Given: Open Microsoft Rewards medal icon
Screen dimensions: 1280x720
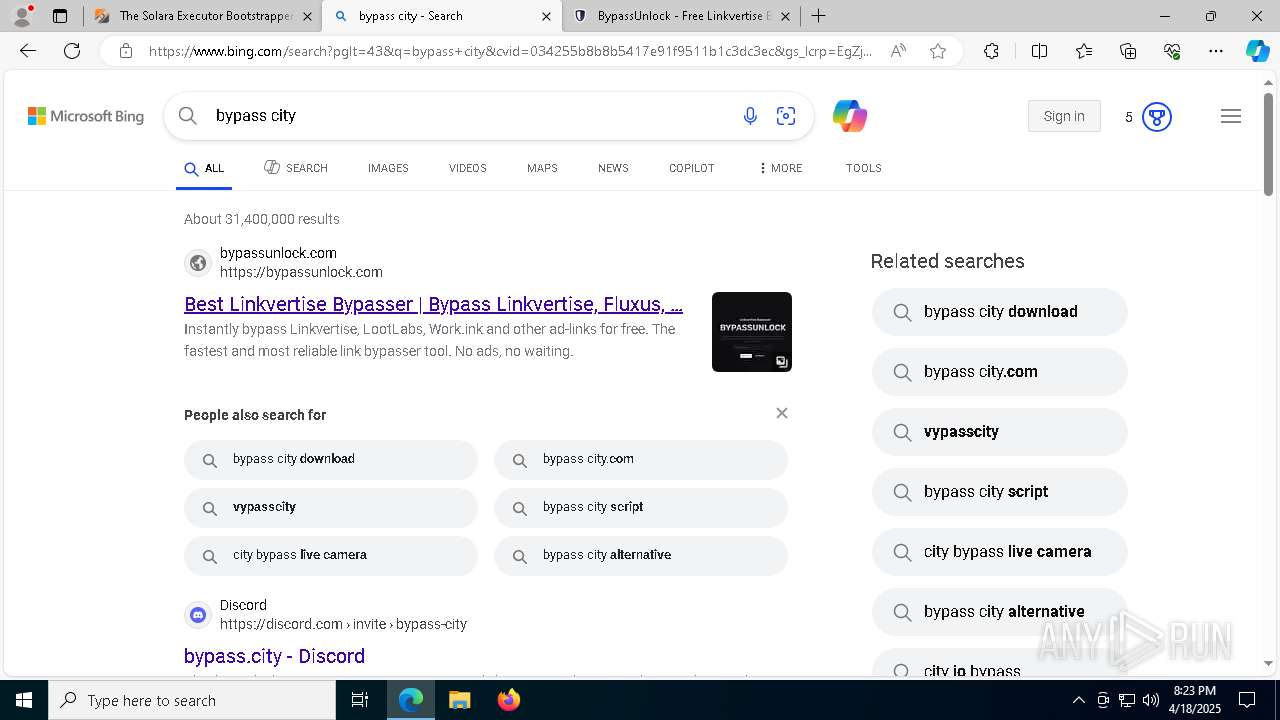Looking at the screenshot, I should pos(1157,117).
